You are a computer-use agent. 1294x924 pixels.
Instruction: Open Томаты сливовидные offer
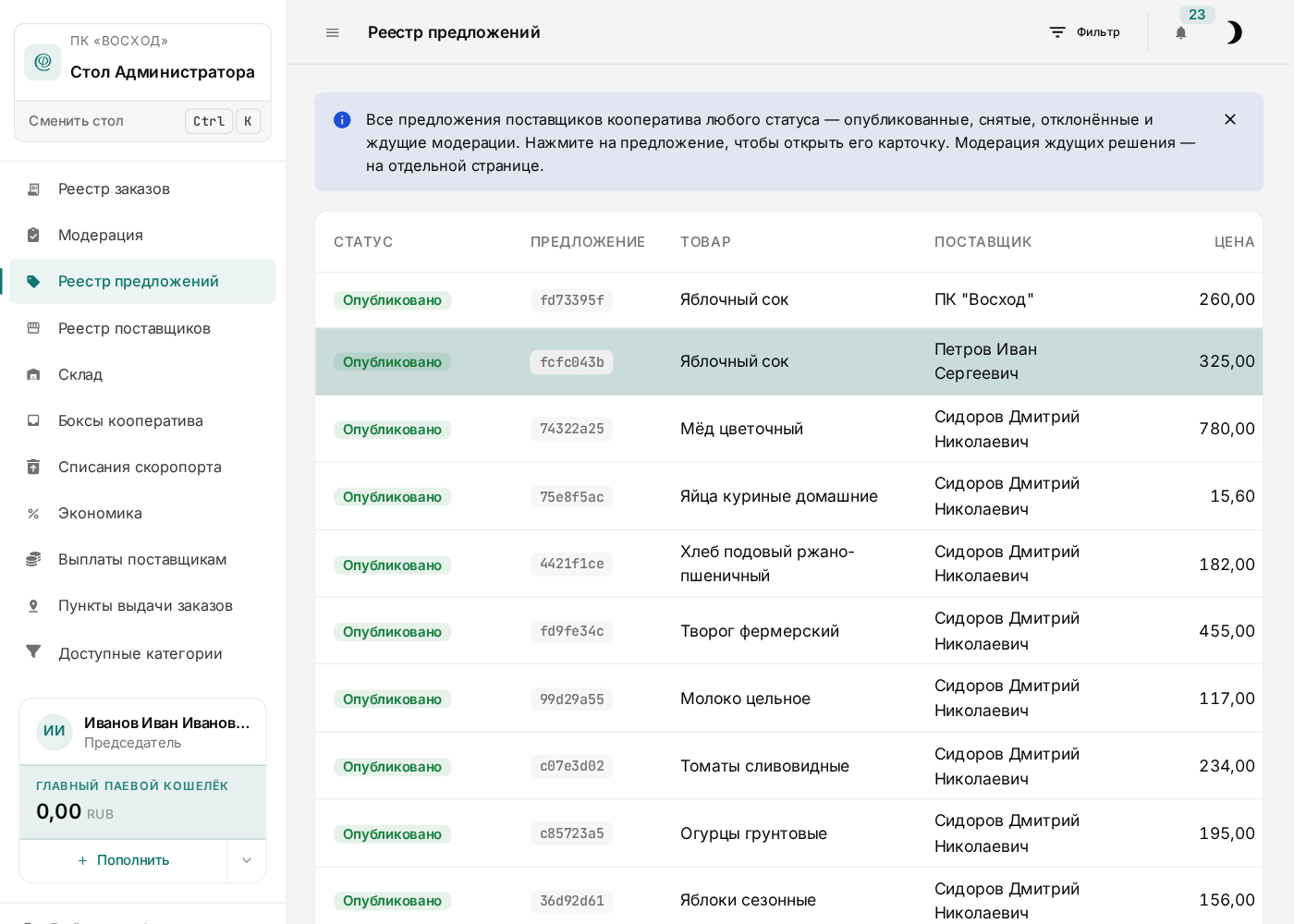(789, 766)
